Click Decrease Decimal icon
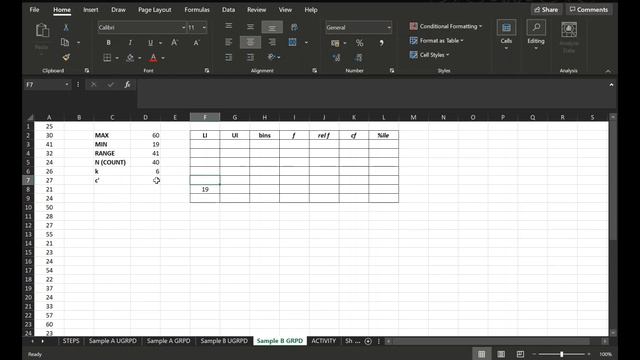Image resolution: width=640 pixels, height=360 pixels. pos(358,58)
